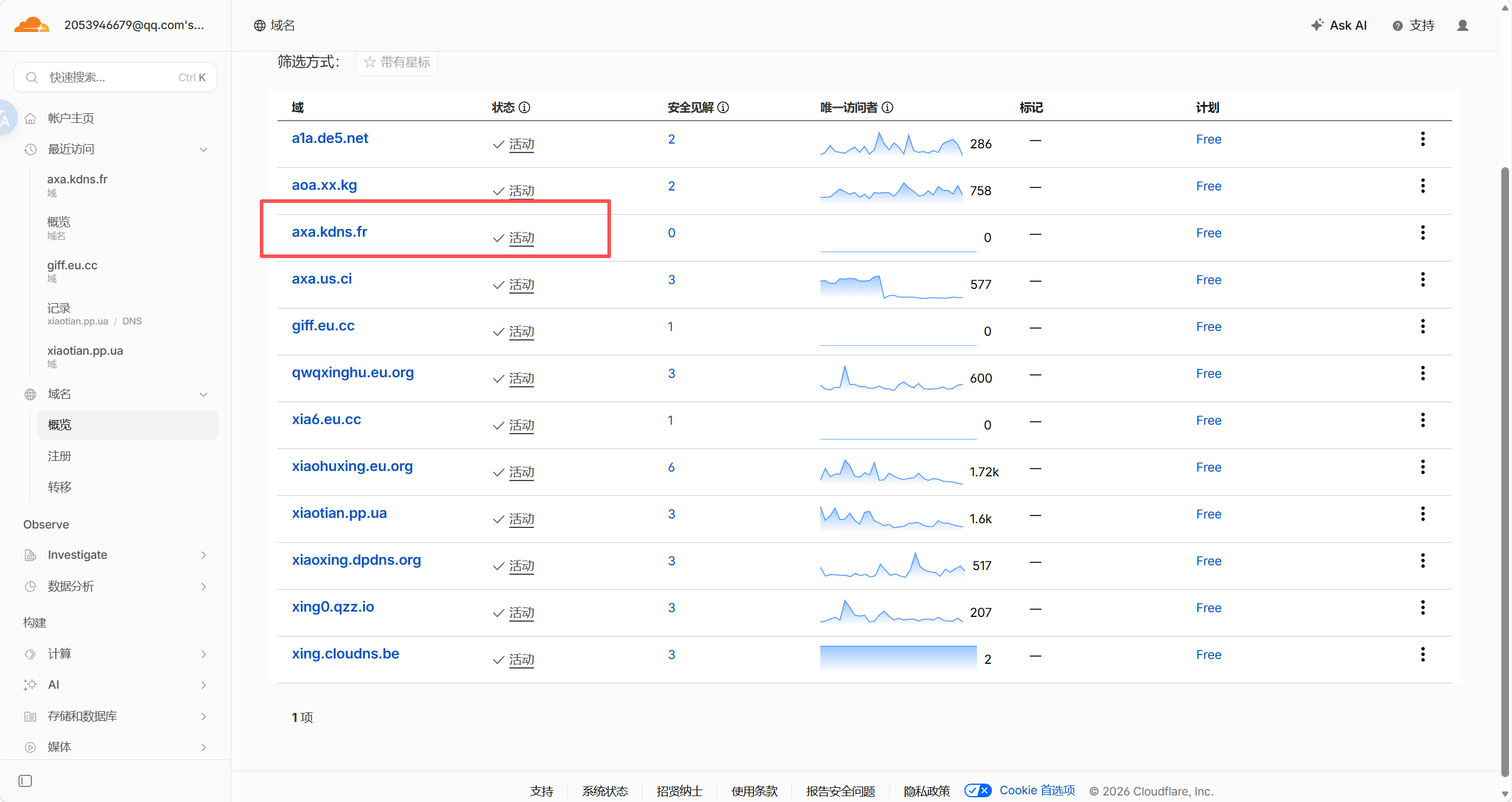Click the globe 域名 breadcrumb in header
1512x802 pixels.
point(274,26)
